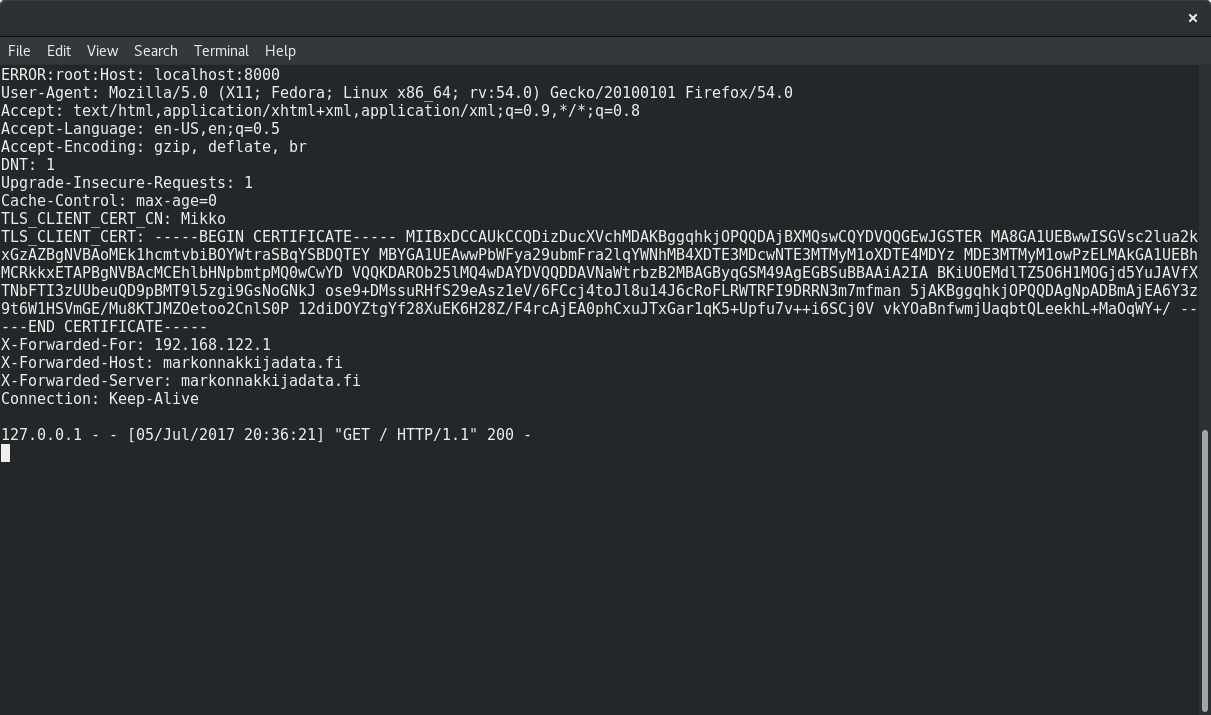Click the scrollbar track above the thumb
This screenshot has width=1211, height=715.
[1204, 250]
